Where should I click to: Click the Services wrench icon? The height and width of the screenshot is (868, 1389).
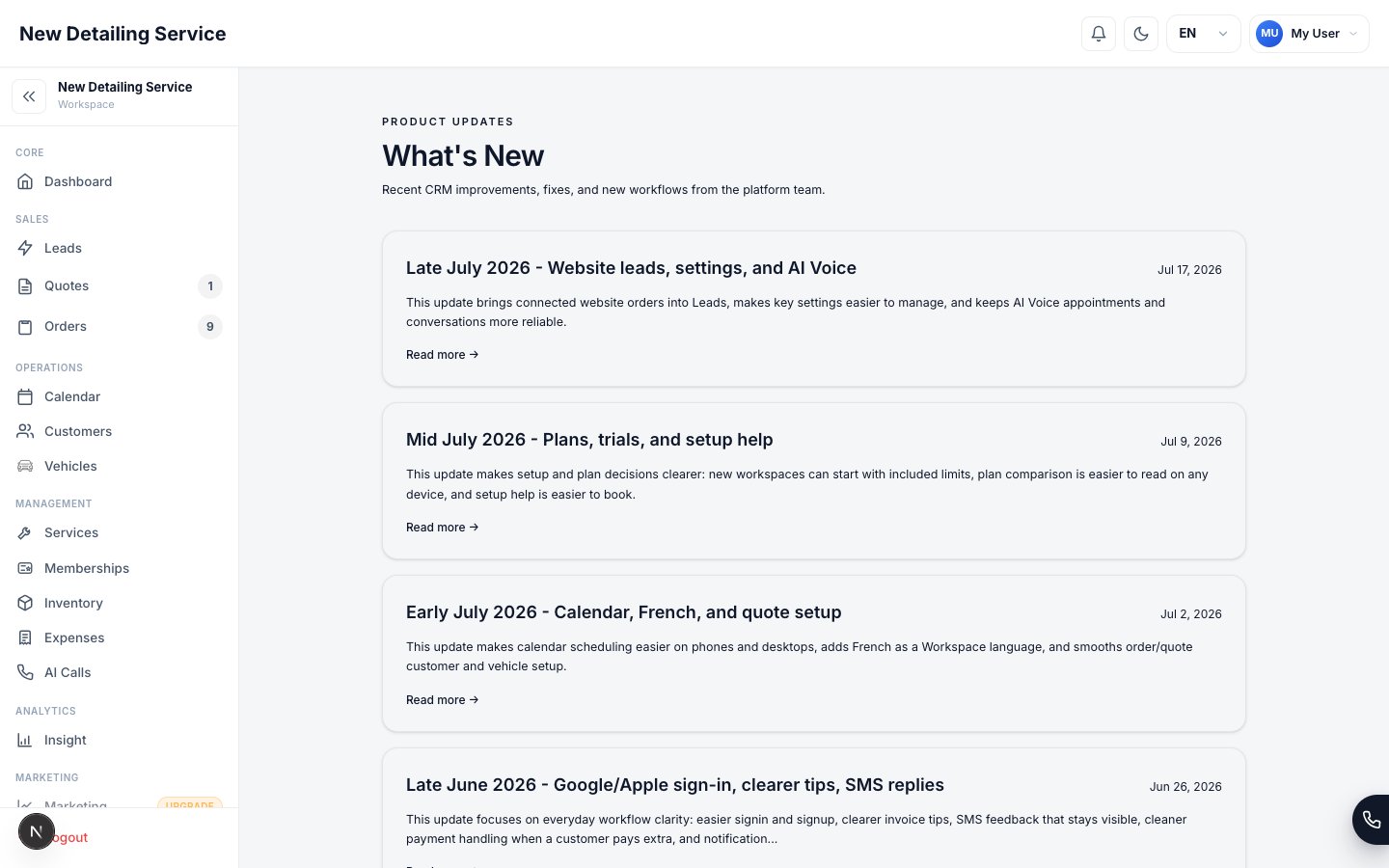point(25,532)
